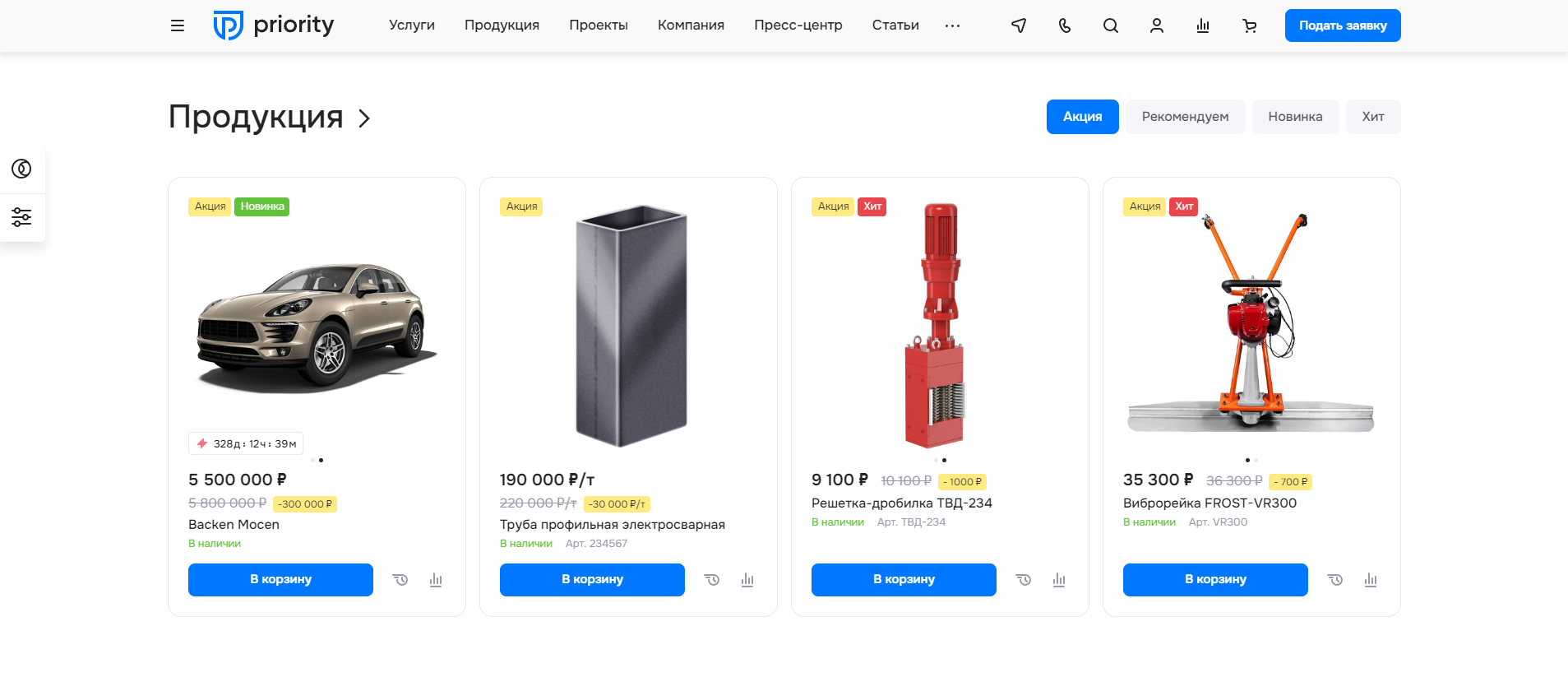
Task: Open search via magnifier icon
Action: pos(1111,26)
